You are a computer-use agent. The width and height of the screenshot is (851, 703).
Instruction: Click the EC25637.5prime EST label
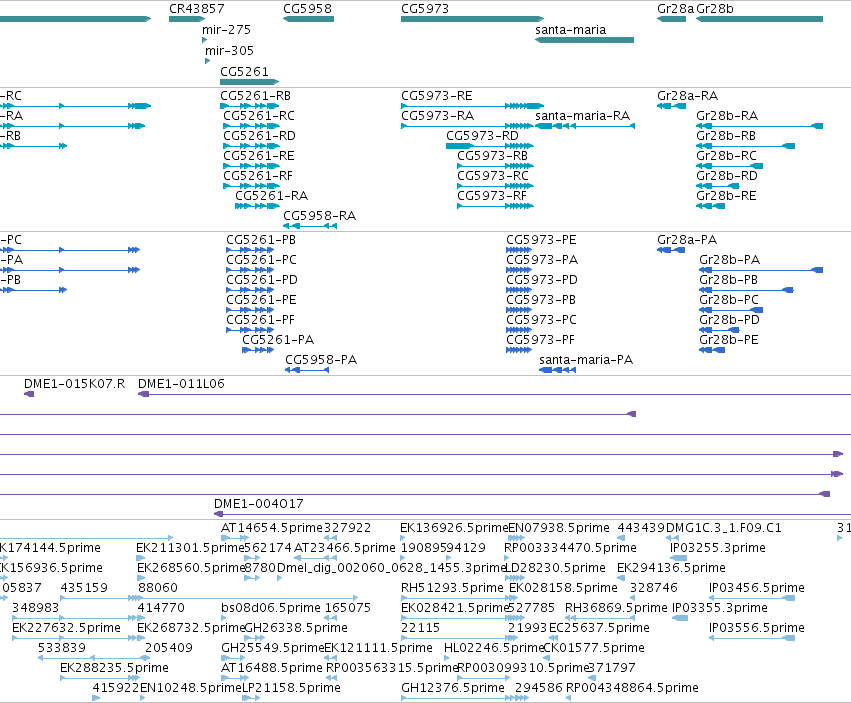point(599,628)
